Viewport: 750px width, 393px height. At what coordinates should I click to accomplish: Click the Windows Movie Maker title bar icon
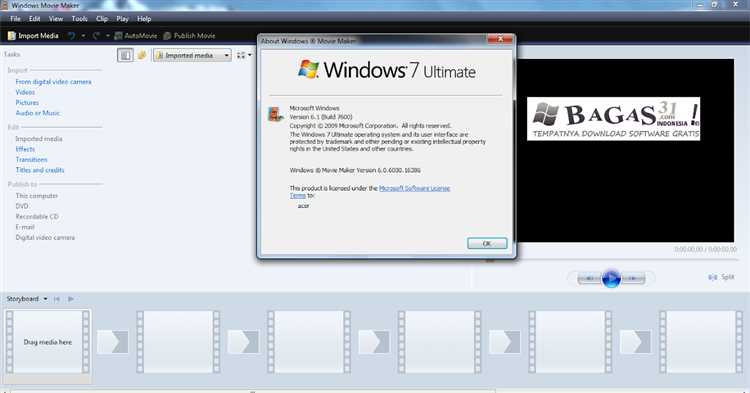click(x=4, y=5)
